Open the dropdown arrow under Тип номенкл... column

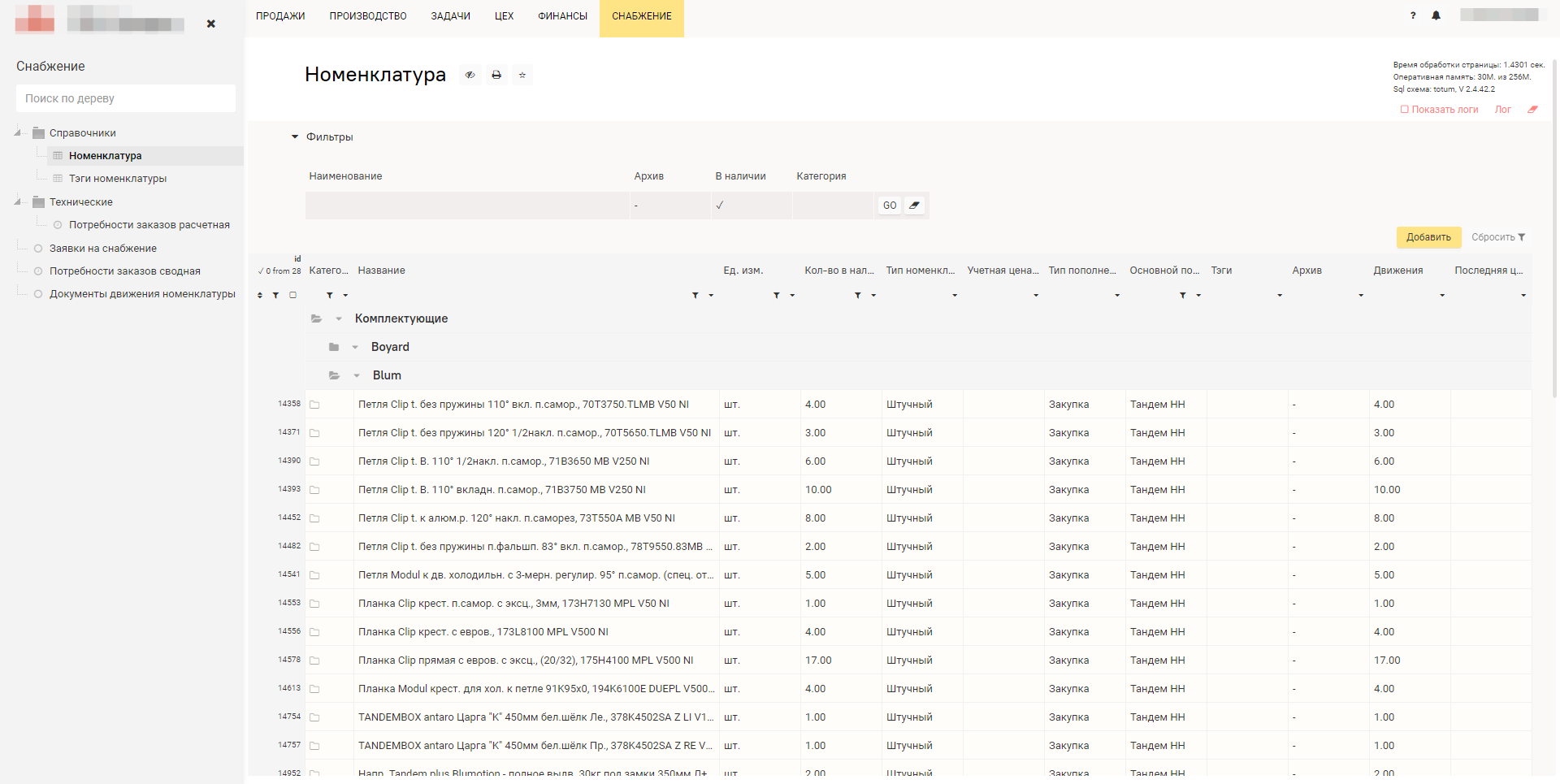[x=955, y=296]
